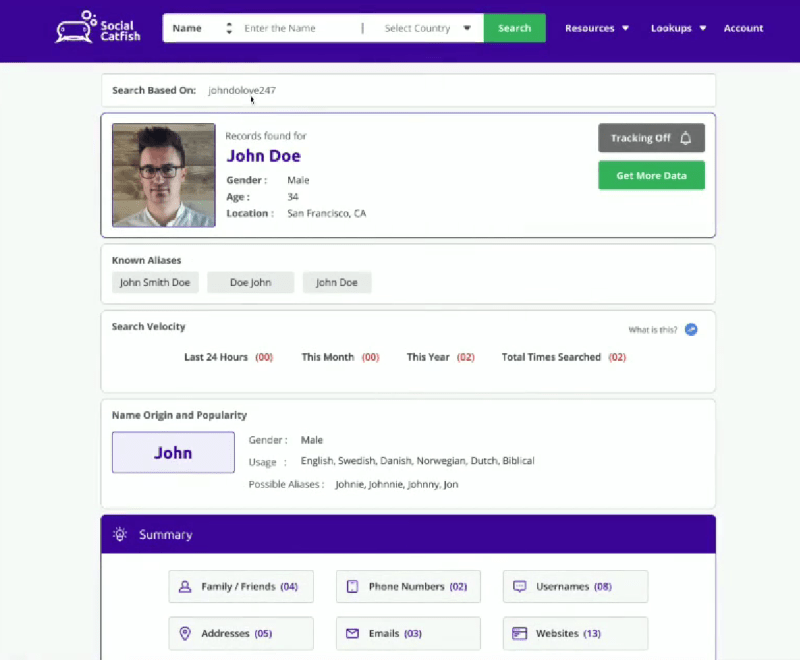The width and height of the screenshot is (800, 660).
Task: Open the Select Country dropdown
Action: 427,28
